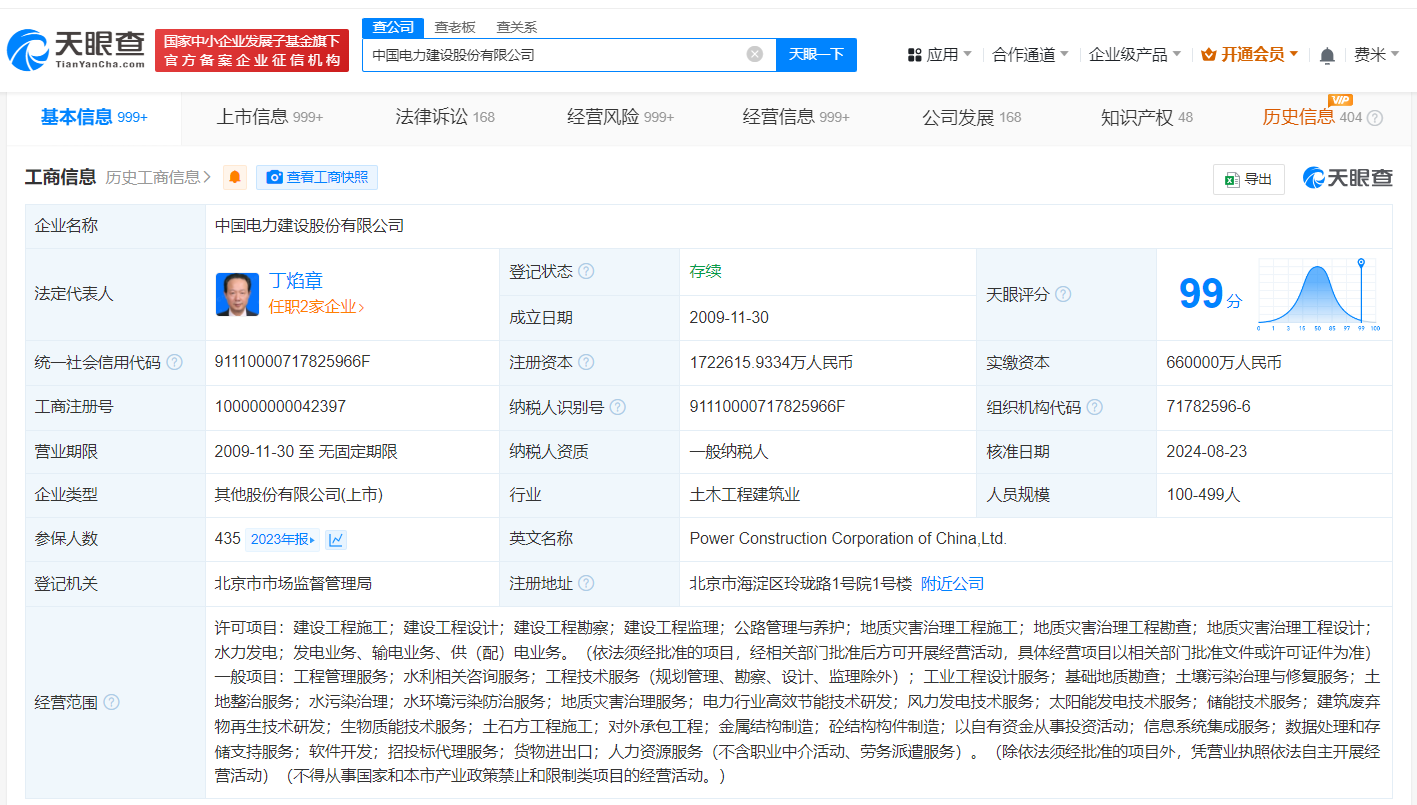Click the export icon on 导出 button
This screenshot has width=1417, height=805.
point(1234,179)
